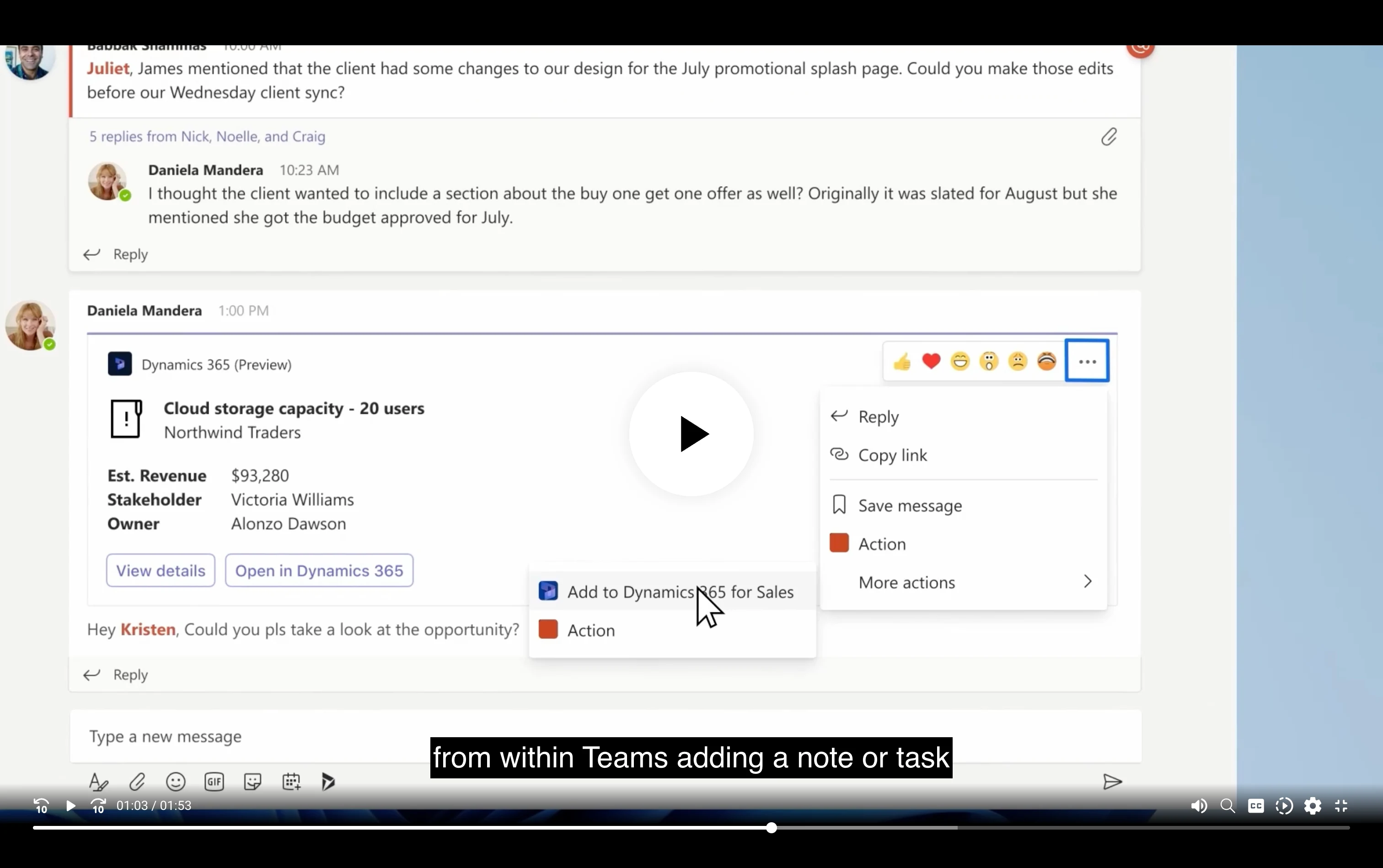Open the emoji picker in compose toolbar
The height and width of the screenshot is (868, 1383).
(176, 781)
